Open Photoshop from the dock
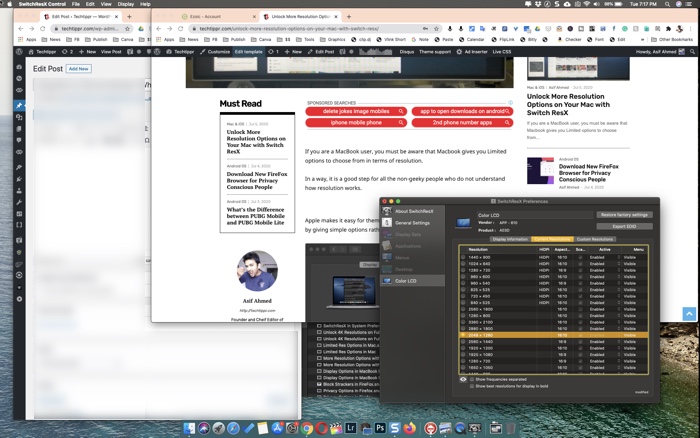 [380, 428]
